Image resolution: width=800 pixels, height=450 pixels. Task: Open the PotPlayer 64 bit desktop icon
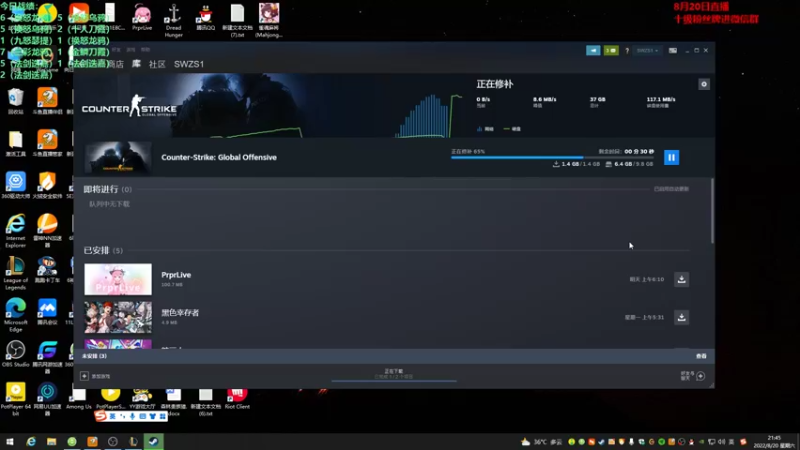tap(16, 399)
